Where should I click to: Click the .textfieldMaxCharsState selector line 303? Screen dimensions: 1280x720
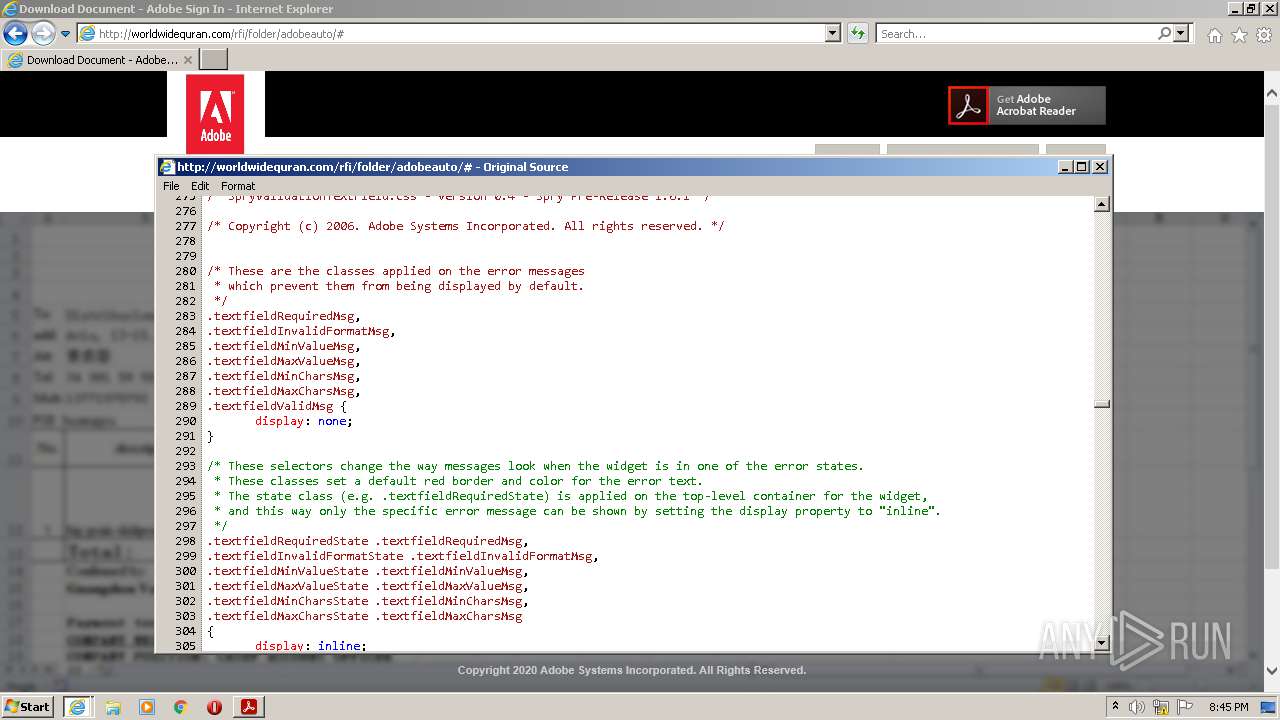point(365,616)
